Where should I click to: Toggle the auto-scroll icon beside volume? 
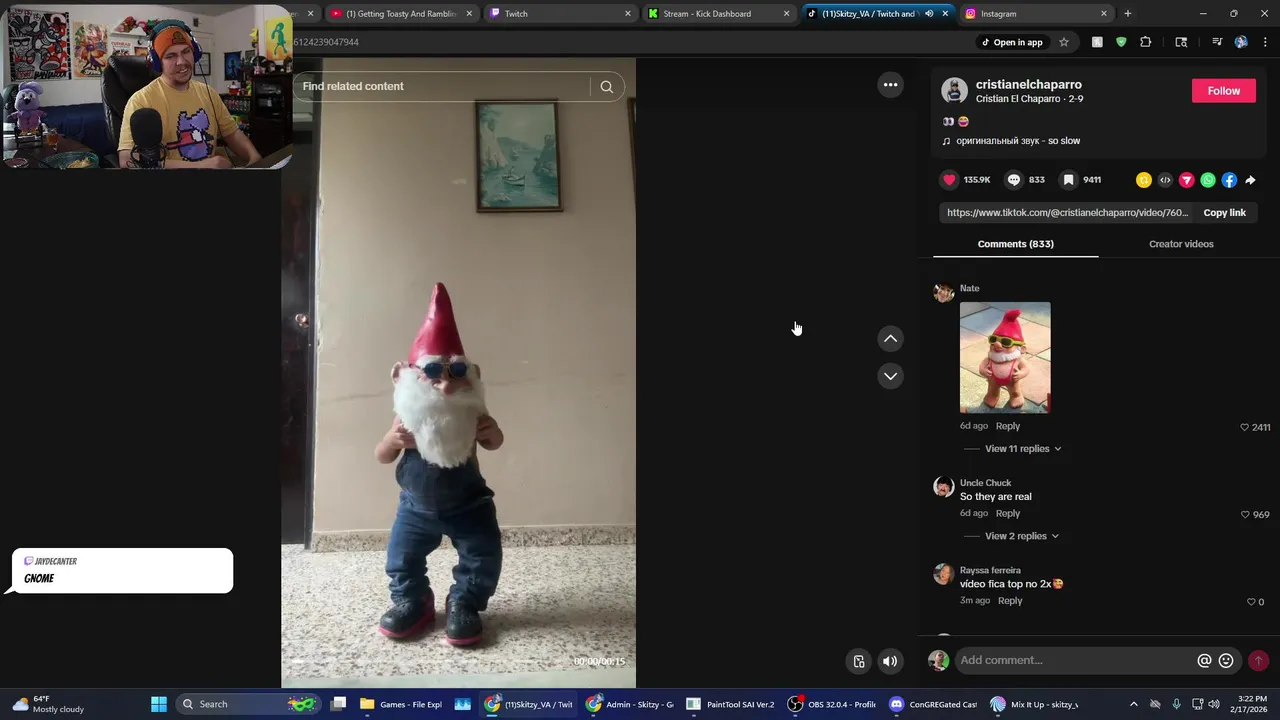(x=858, y=661)
